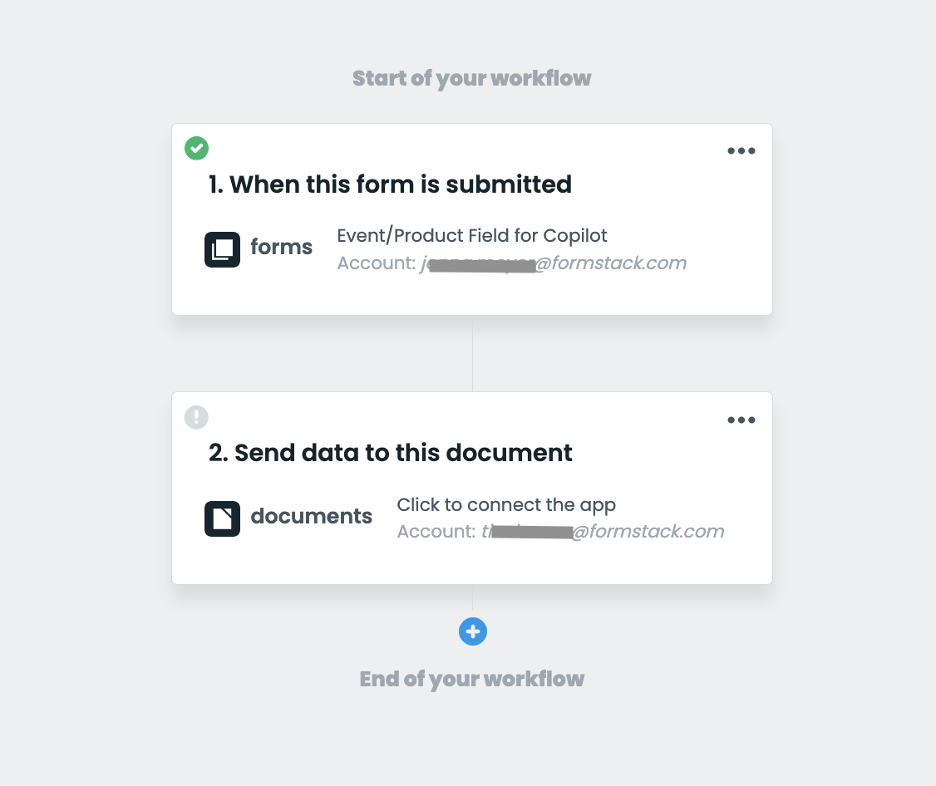This screenshot has height=786, width=936.
Task: Click the 'documents' app label
Action: point(311,517)
